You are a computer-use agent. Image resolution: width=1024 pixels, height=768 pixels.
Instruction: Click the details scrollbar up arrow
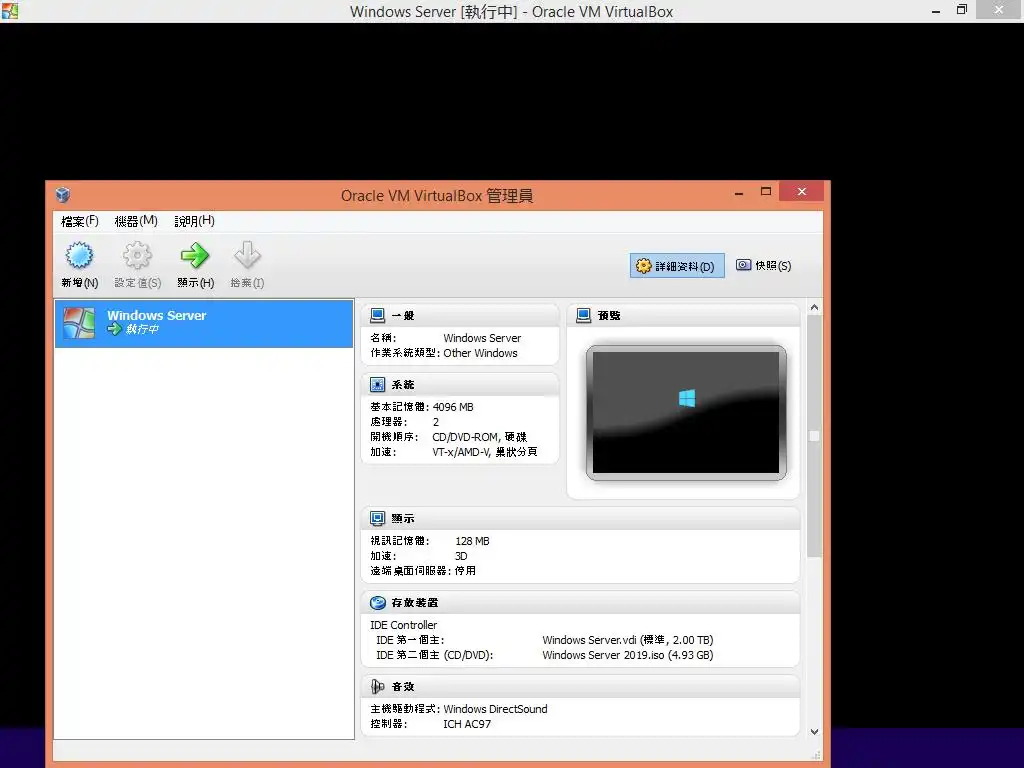(814, 308)
